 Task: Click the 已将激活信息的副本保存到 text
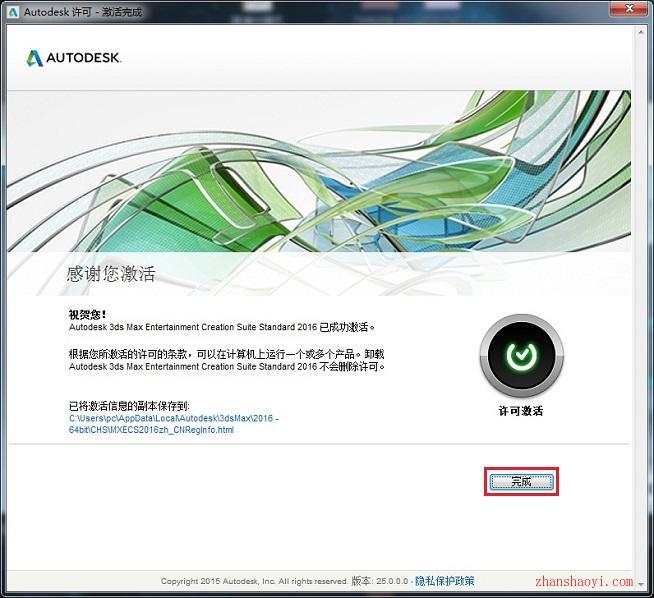129,405
